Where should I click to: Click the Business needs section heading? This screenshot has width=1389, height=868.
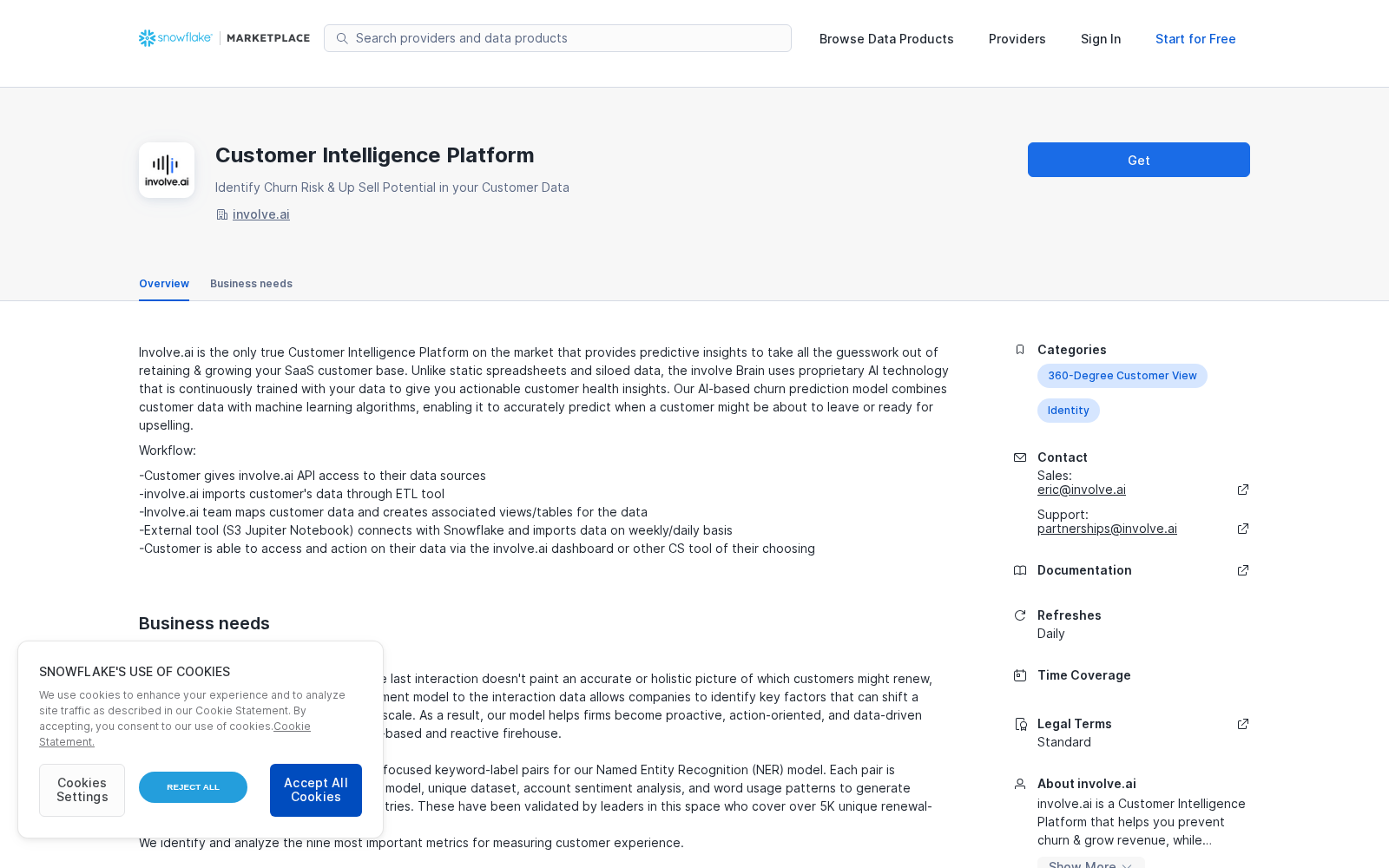pyautogui.click(x=204, y=623)
